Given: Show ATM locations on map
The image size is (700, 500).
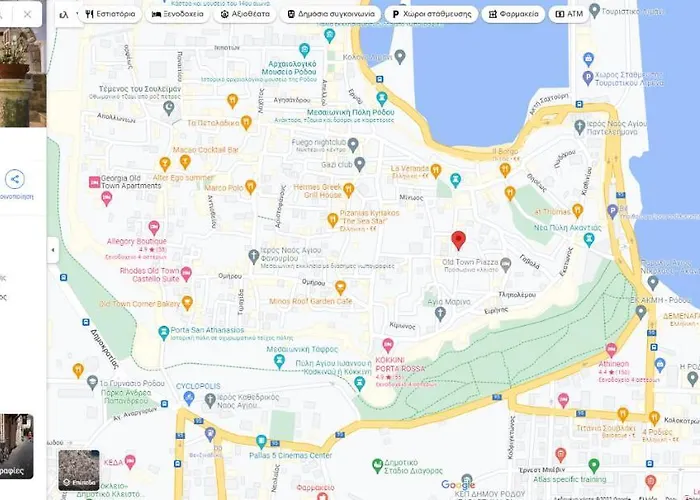Looking at the screenshot, I should tap(568, 14).
